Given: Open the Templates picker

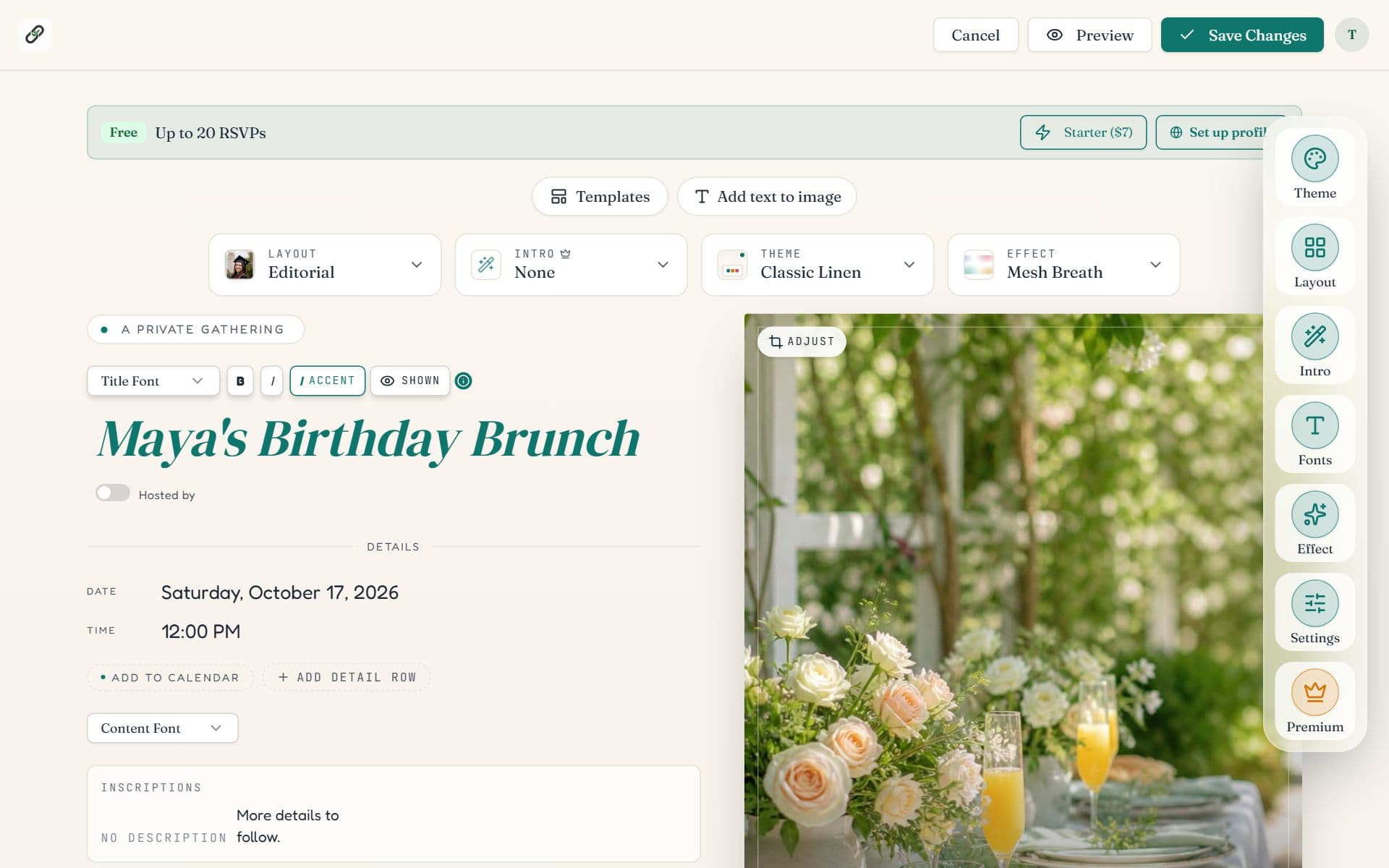Looking at the screenshot, I should point(600,196).
